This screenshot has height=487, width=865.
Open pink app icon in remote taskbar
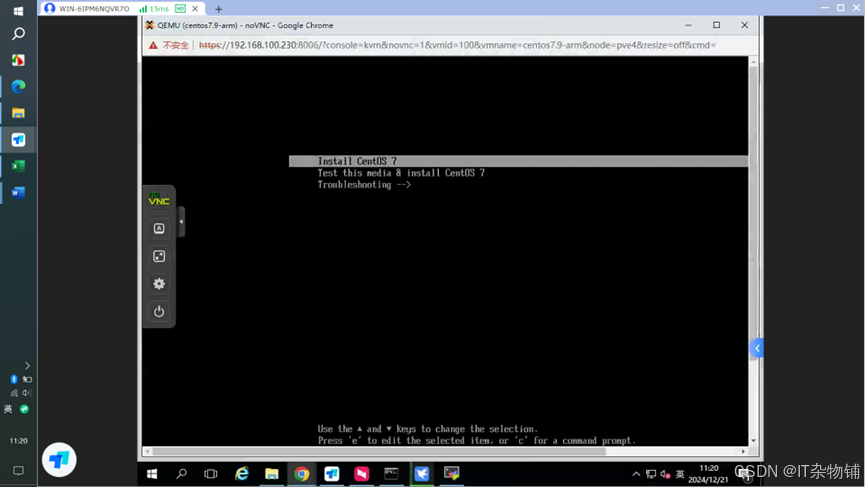pos(361,474)
